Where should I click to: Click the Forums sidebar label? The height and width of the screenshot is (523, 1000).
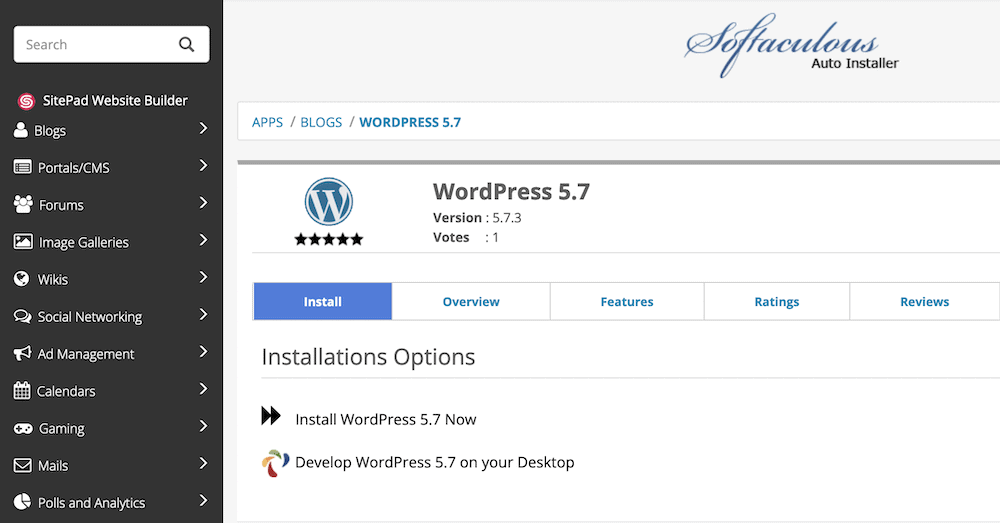click(x=61, y=205)
